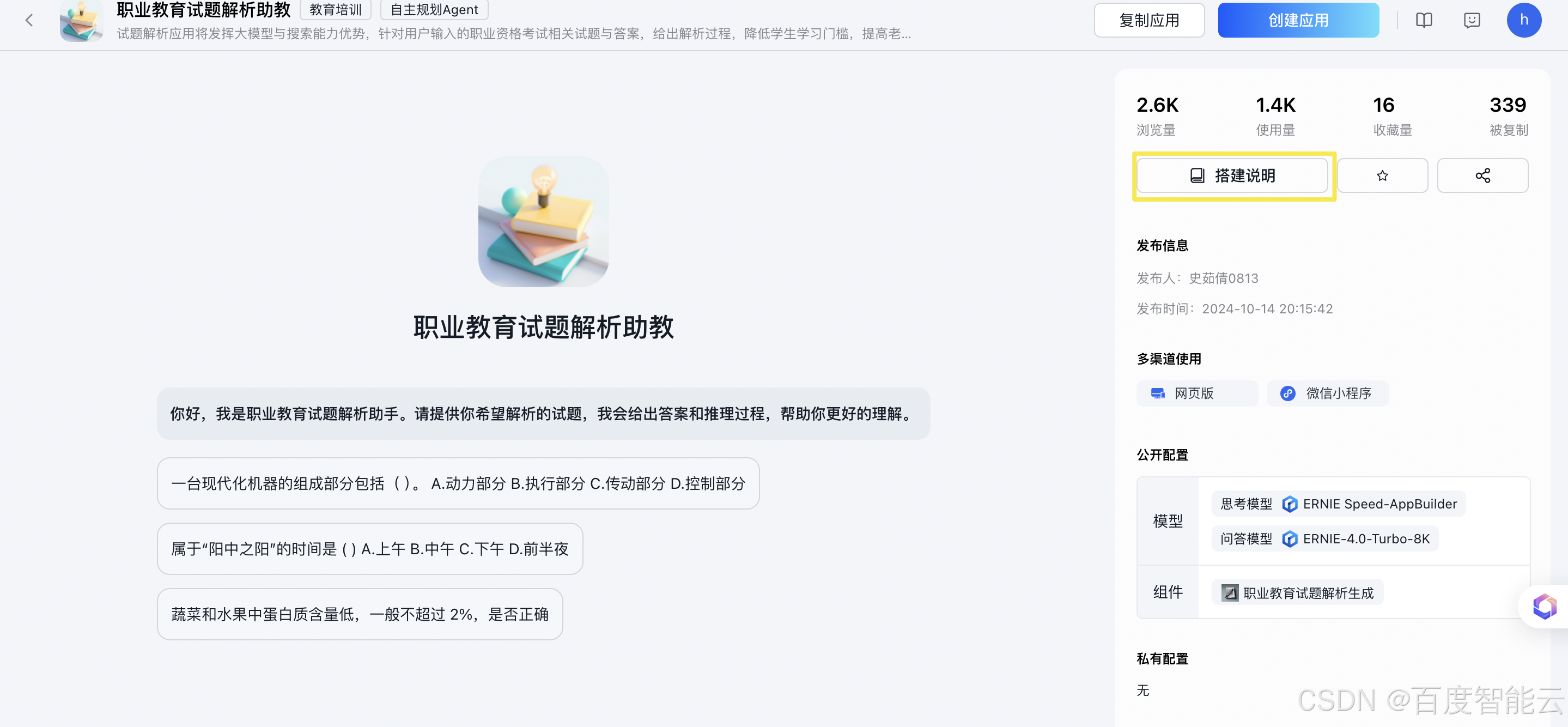Screen dimensions: 1568x727
Task: Click the 复制应用 button
Action: point(1148,21)
